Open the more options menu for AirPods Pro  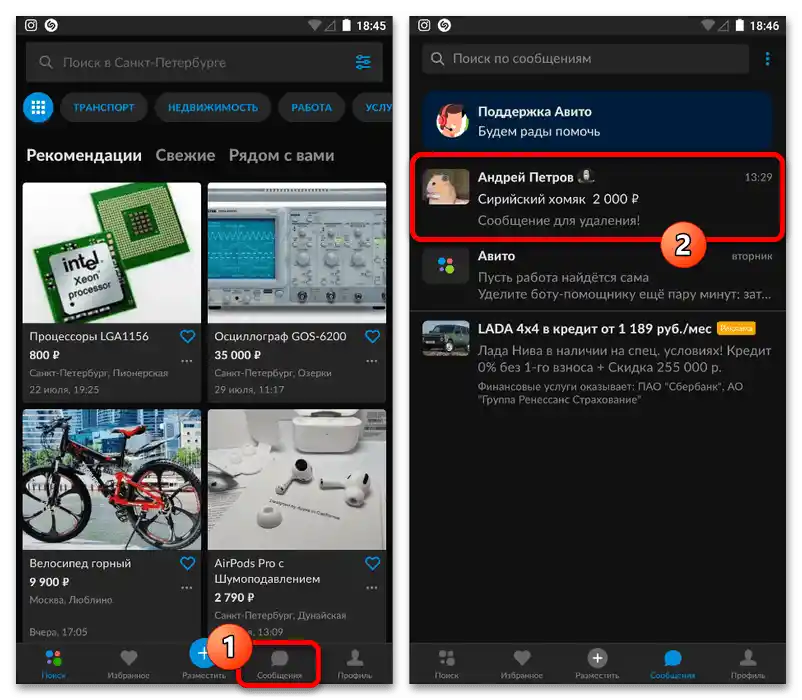click(372, 588)
